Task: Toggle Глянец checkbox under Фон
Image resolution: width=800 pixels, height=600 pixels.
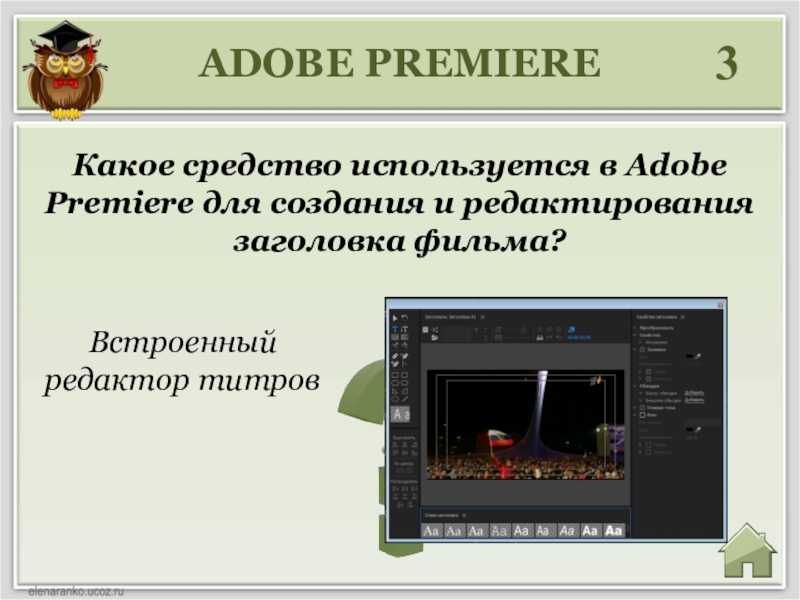Action: point(648,445)
